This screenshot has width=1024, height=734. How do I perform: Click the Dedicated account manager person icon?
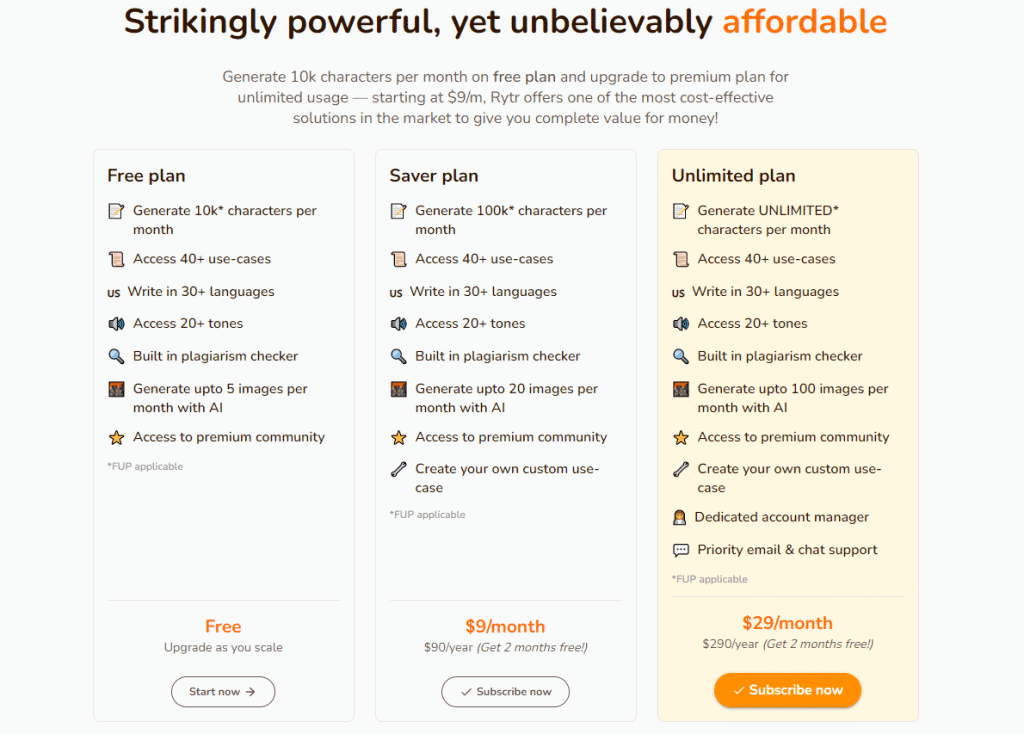pyautogui.click(x=679, y=518)
